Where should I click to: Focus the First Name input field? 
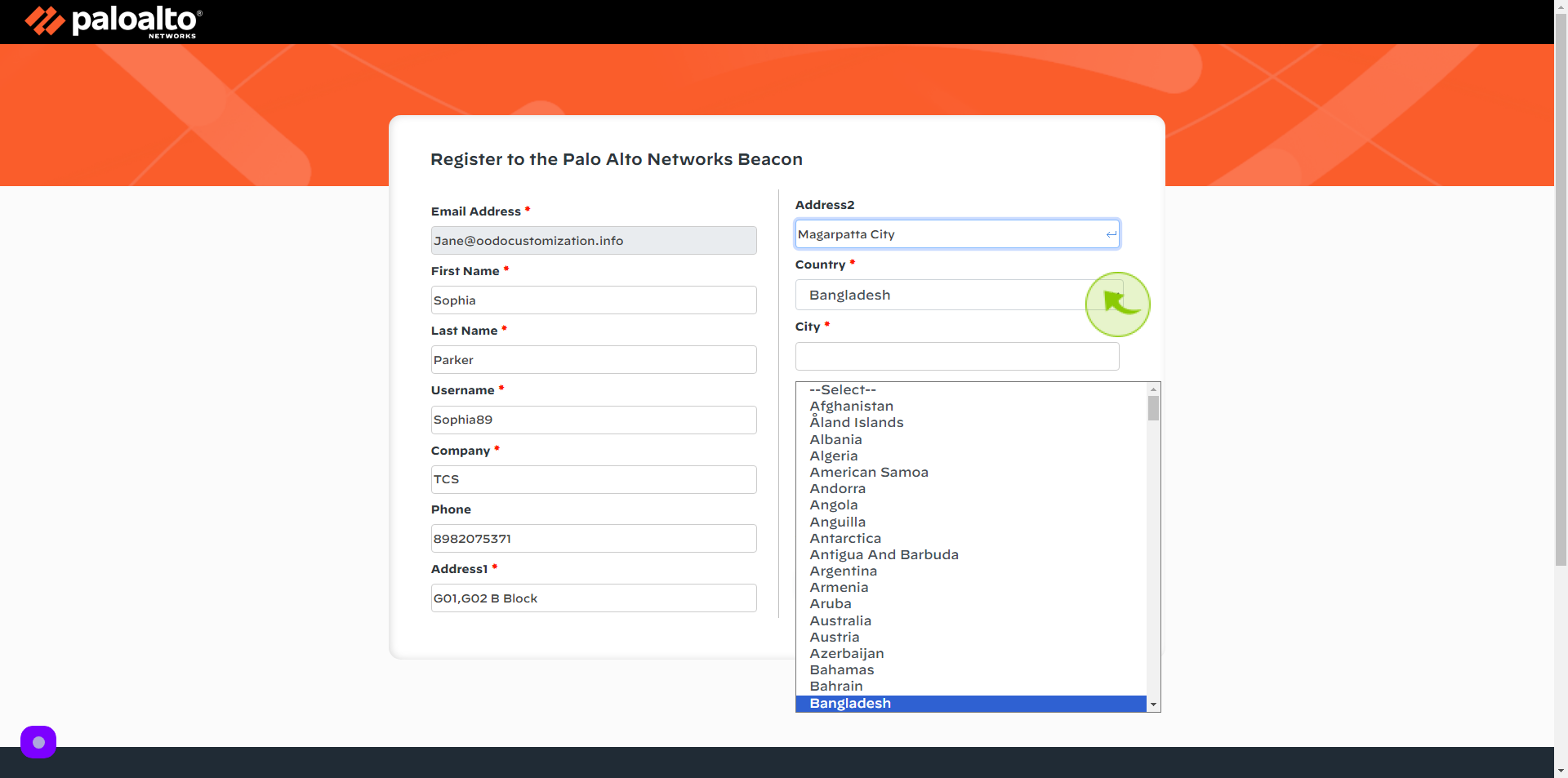594,300
